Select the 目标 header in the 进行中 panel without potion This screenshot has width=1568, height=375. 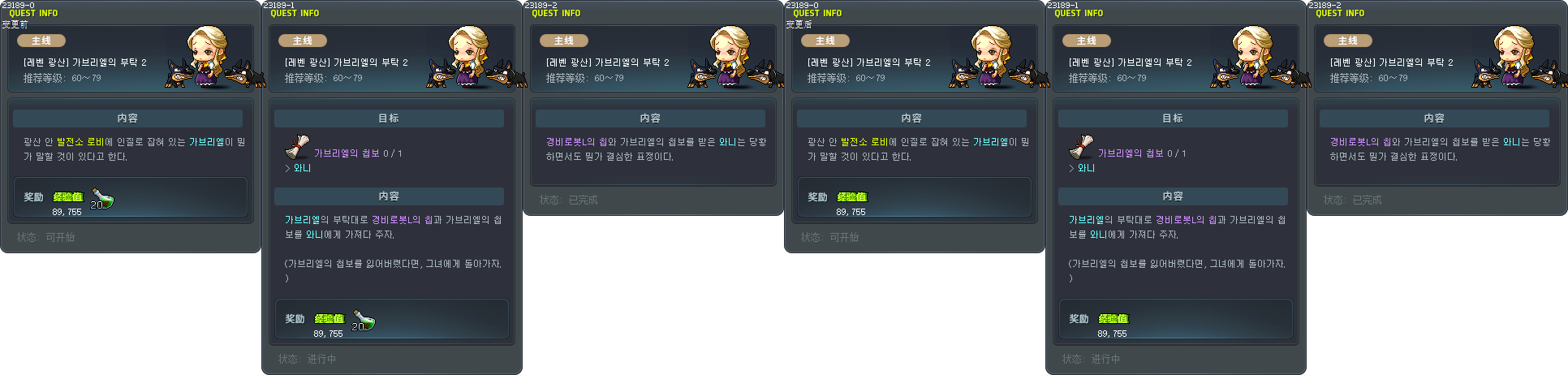[1173, 119]
